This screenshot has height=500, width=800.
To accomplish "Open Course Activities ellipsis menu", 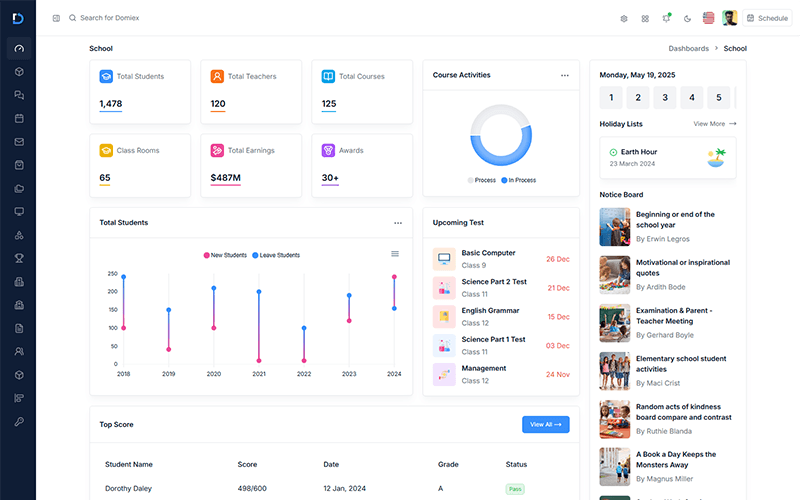I will tap(565, 75).
